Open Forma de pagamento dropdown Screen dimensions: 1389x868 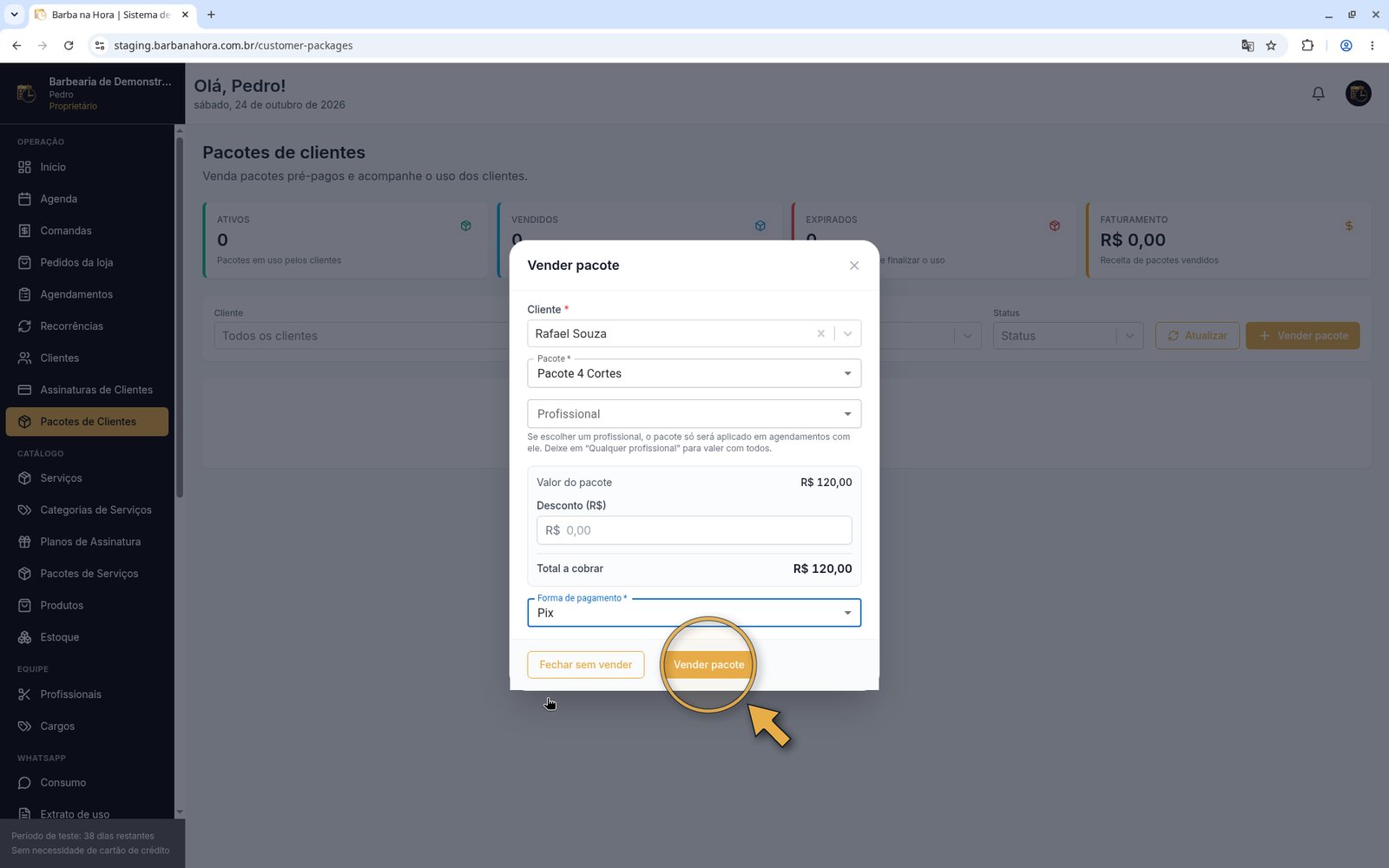coord(694,613)
